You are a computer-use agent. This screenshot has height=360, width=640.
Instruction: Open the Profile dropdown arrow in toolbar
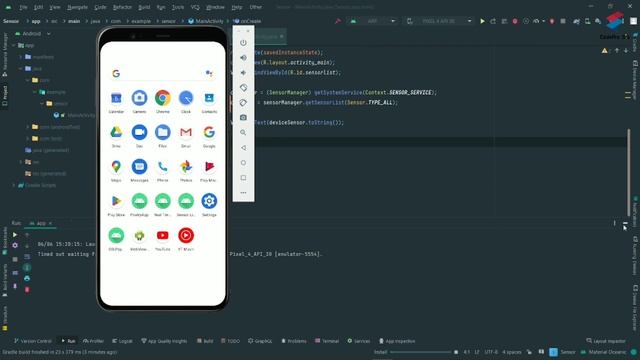pos(543,21)
